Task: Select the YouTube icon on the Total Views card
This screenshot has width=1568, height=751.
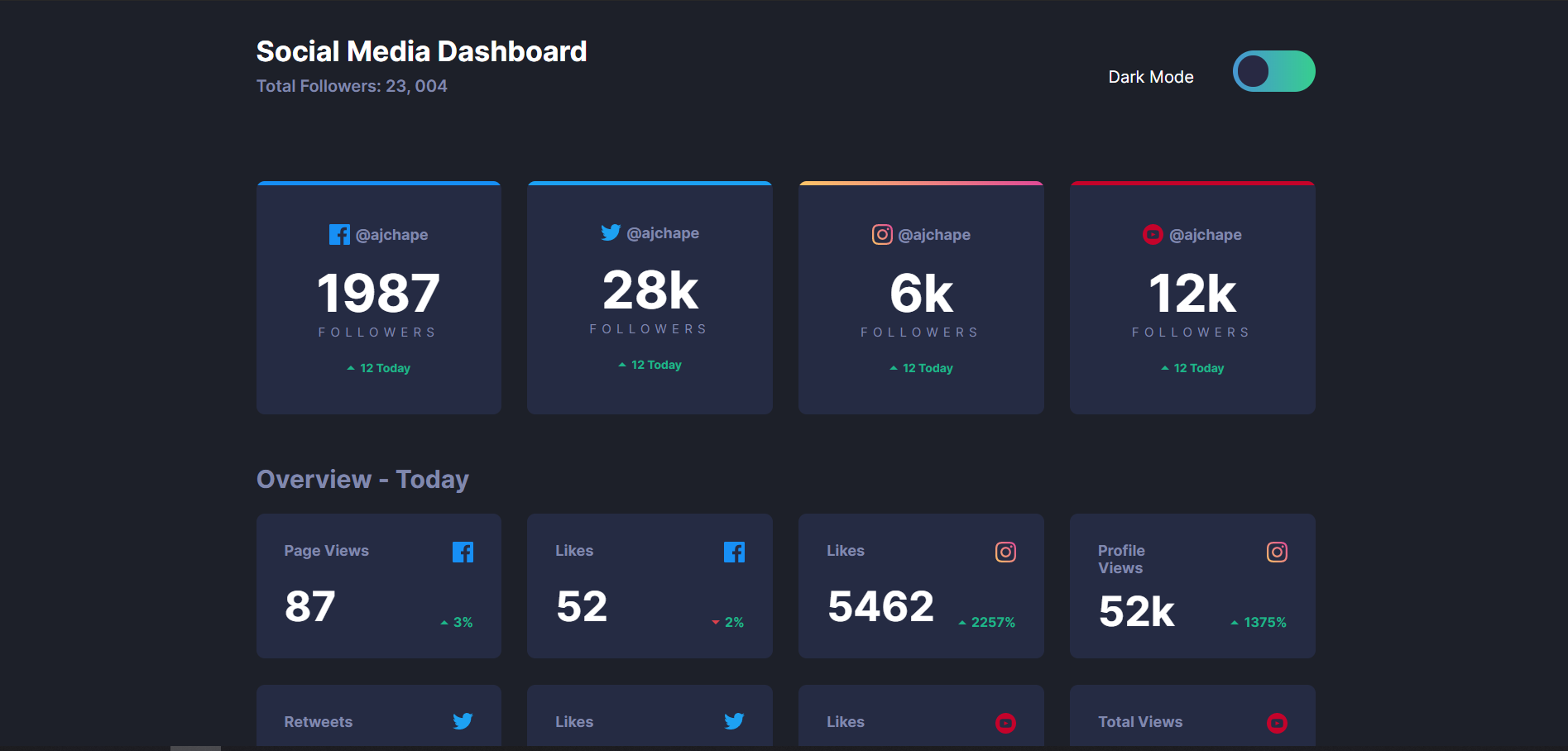Action: (1277, 722)
